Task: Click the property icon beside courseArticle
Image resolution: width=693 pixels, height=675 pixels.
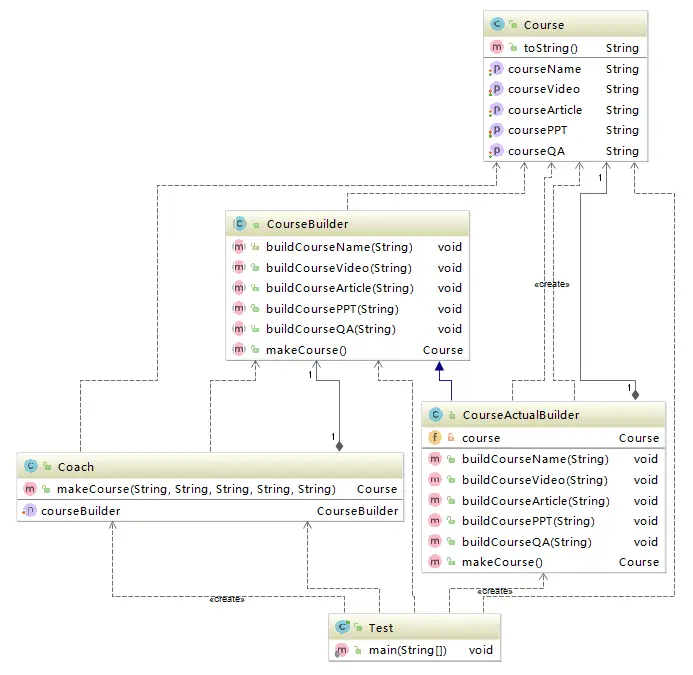Action: pos(496,109)
